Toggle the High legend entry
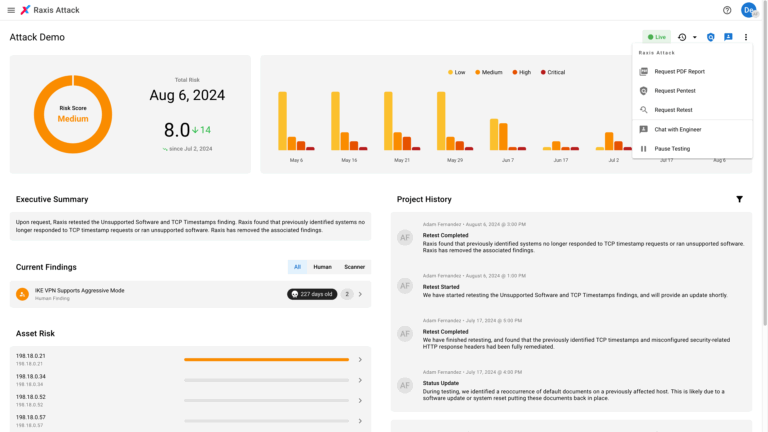Image resolution: width=768 pixels, height=432 pixels. (522, 72)
